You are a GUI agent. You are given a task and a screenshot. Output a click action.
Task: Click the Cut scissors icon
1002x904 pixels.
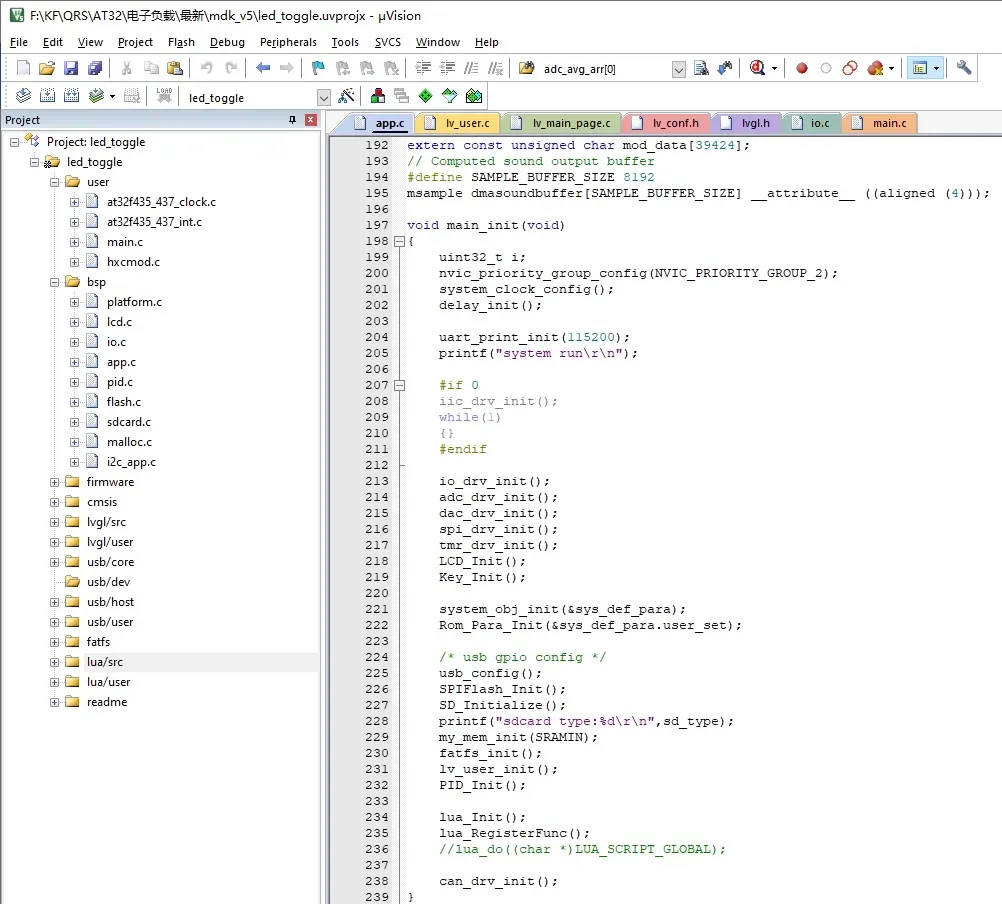click(127, 68)
